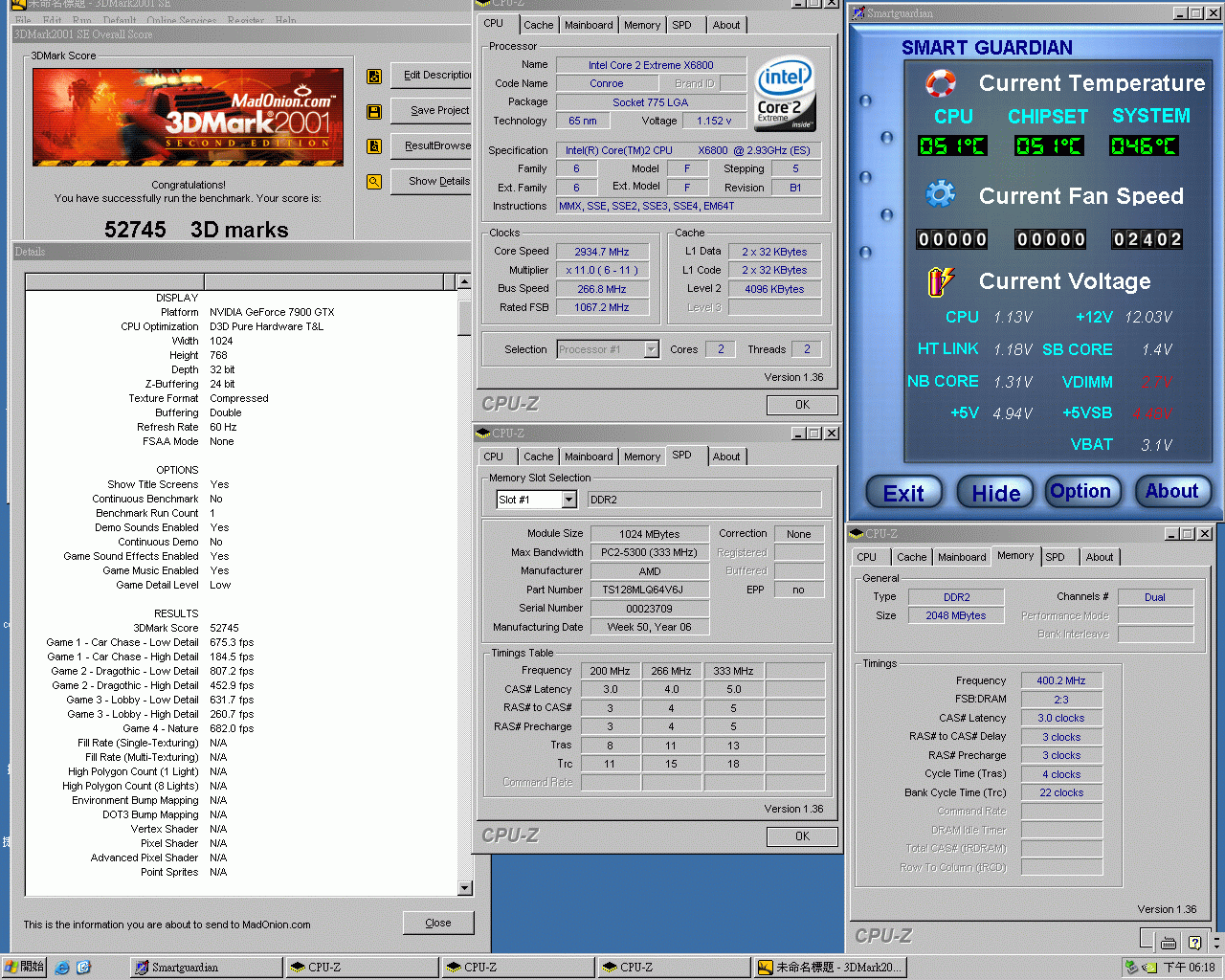
Task: Hide the Smart Guardian window
Action: tap(995, 493)
